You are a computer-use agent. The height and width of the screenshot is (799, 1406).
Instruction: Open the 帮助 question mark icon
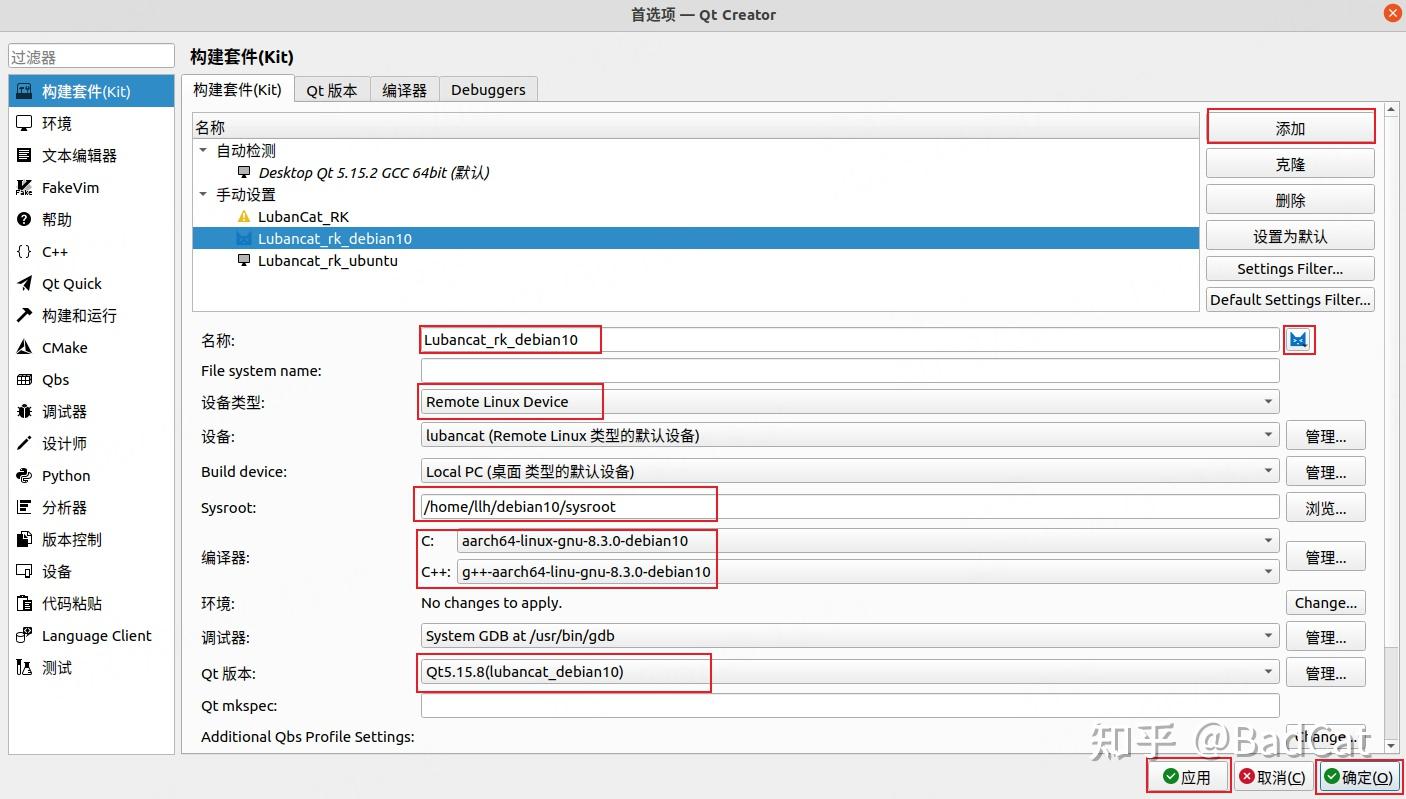(x=24, y=219)
